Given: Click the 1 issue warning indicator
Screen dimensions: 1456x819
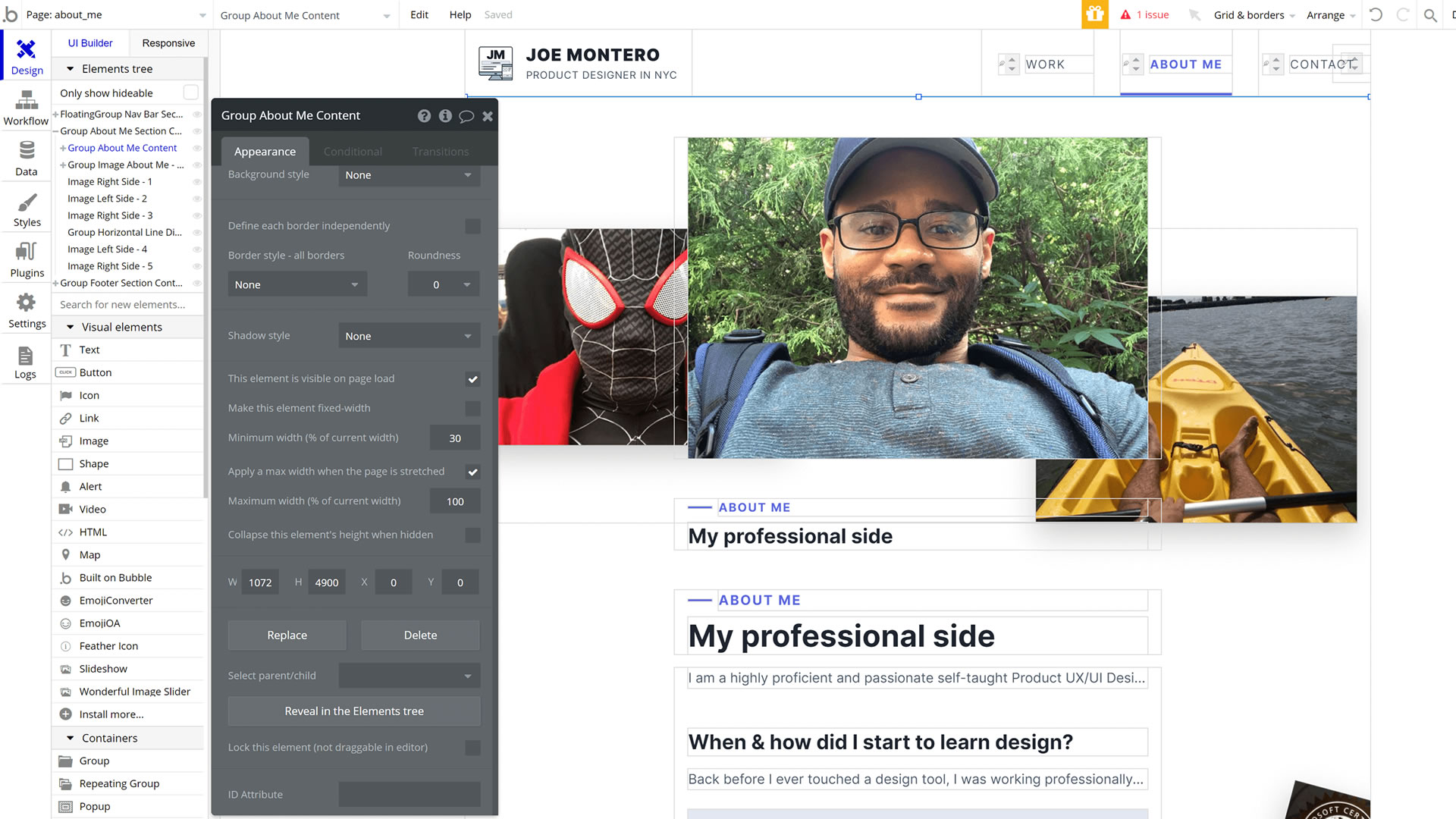Looking at the screenshot, I should [x=1145, y=14].
